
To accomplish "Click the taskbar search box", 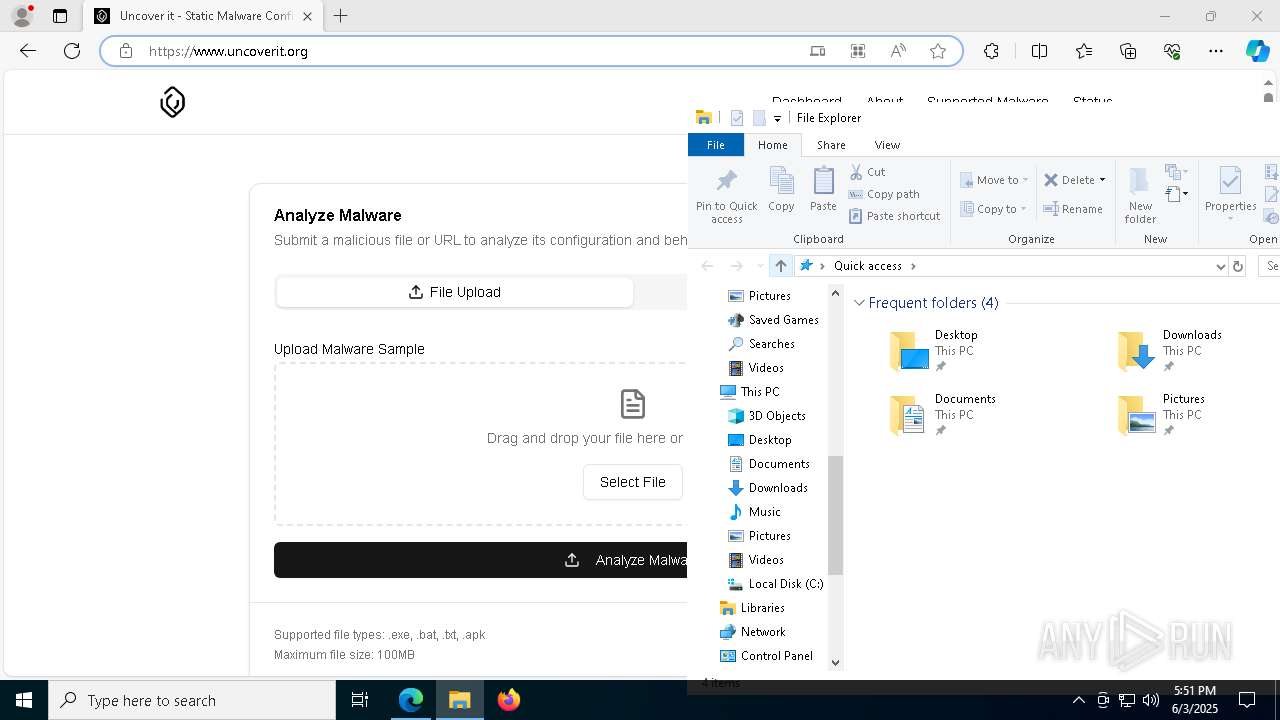I will pos(192,700).
